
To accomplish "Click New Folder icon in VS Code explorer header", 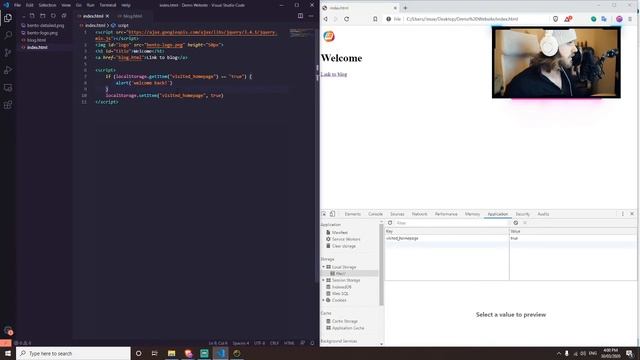I will click(42, 16).
